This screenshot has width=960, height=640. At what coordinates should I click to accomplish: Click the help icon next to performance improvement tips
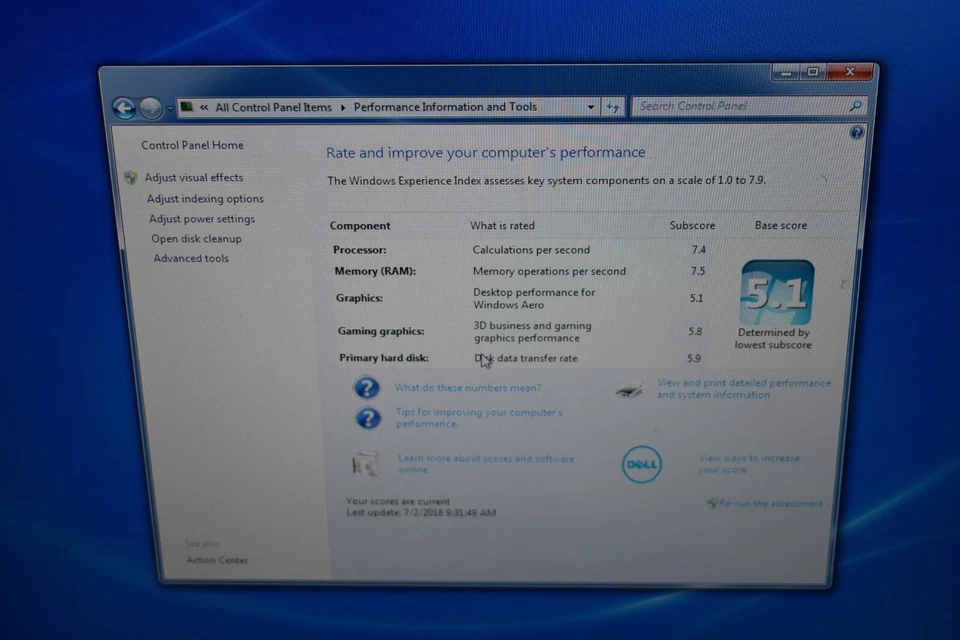click(367, 418)
